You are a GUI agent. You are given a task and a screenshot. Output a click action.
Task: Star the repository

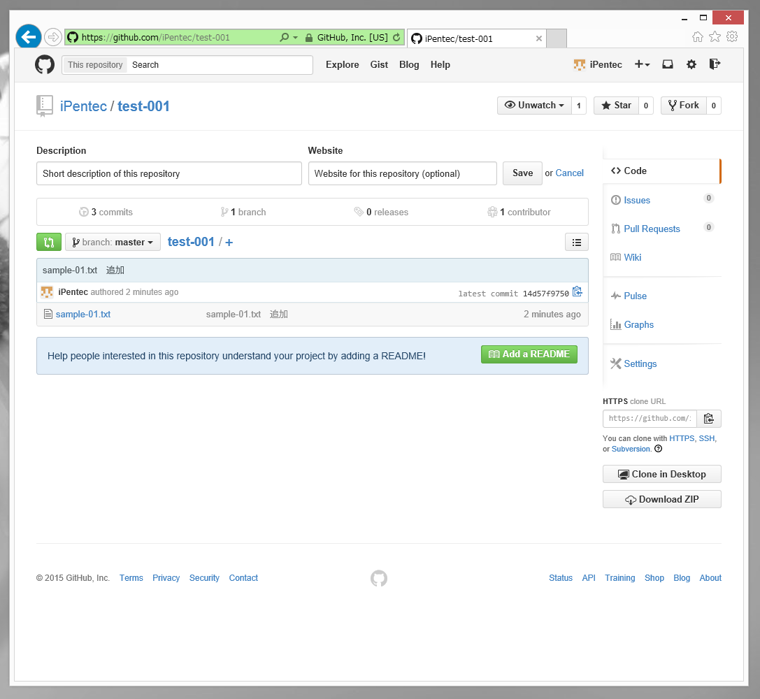tap(616, 105)
